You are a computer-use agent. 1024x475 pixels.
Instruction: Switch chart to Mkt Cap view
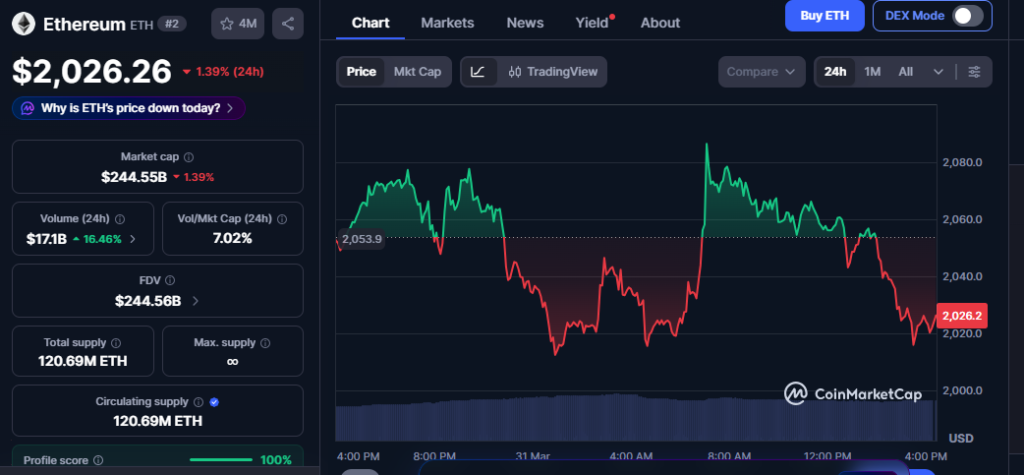click(x=417, y=71)
